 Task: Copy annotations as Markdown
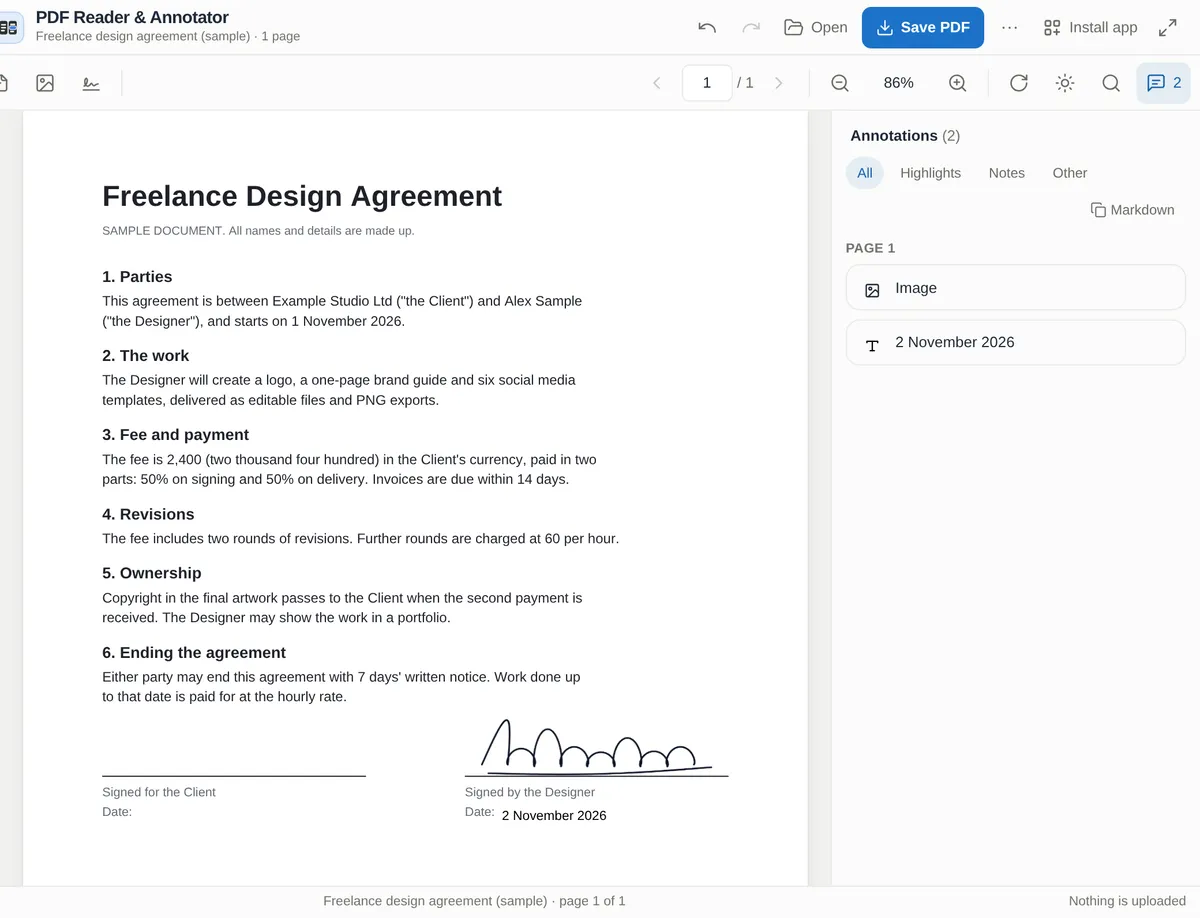tap(1132, 210)
